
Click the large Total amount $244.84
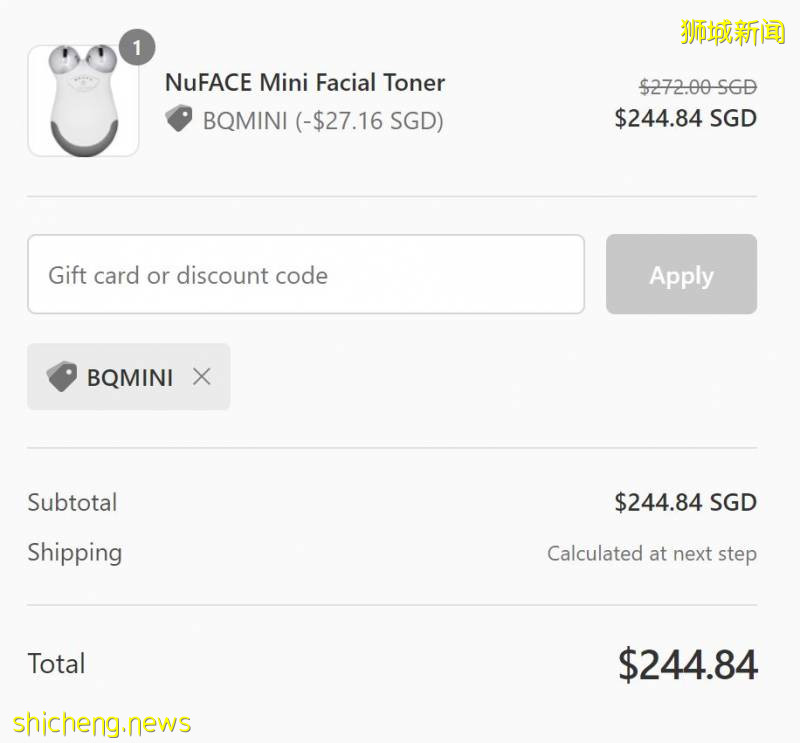(x=687, y=665)
